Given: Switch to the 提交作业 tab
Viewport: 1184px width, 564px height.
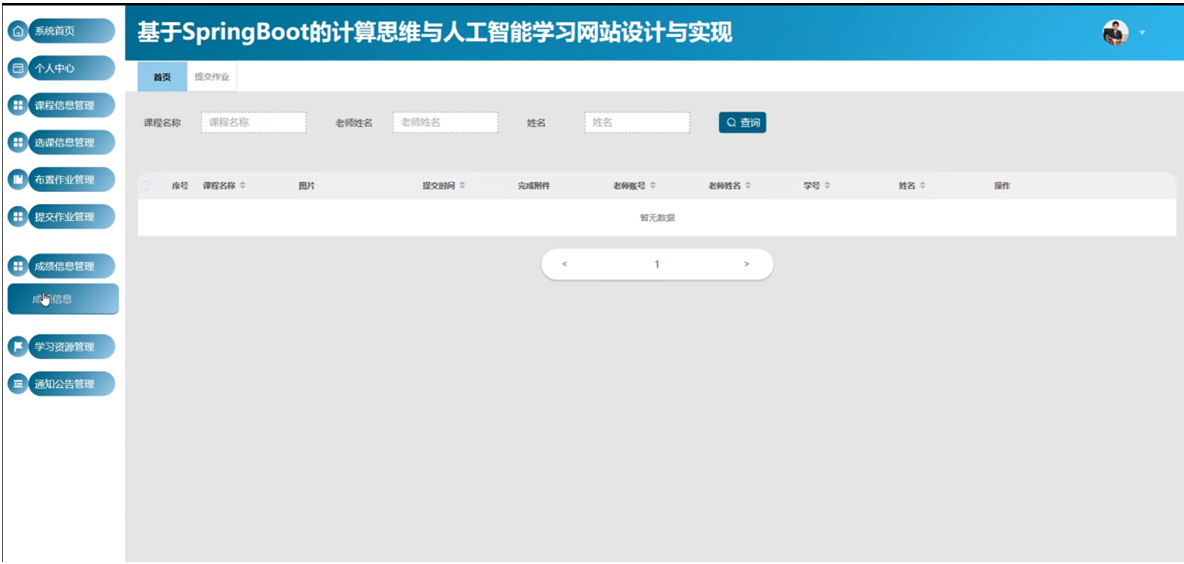Looking at the screenshot, I should (x=211, y=77).
